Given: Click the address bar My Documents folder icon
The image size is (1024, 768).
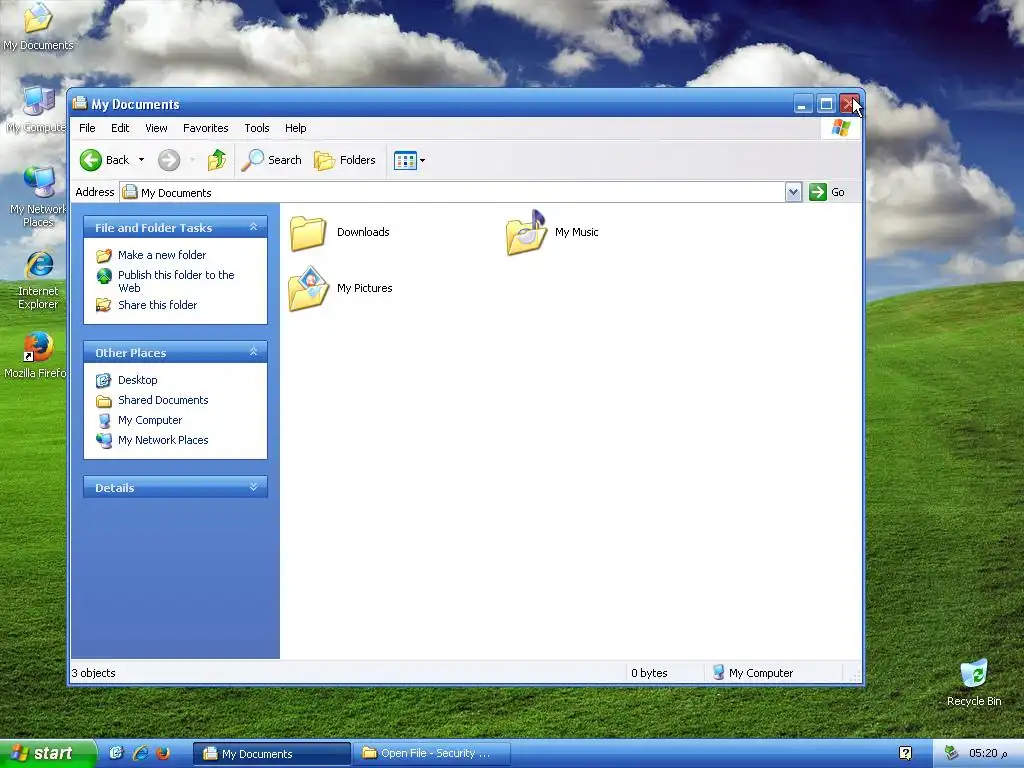Looking at the screenshot, I should click(130, 192).
